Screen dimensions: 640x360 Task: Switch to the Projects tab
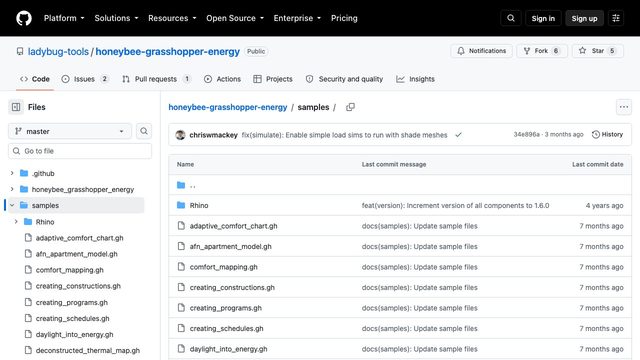click(x=273, y=79)
